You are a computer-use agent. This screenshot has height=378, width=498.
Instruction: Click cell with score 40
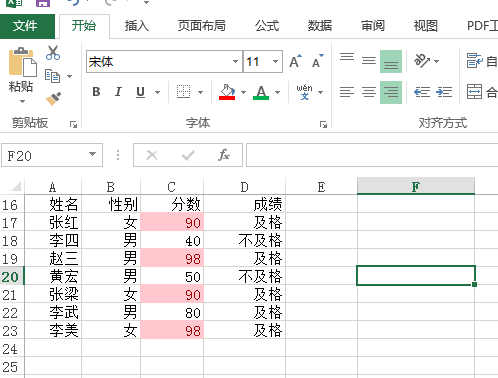point(172,240)
